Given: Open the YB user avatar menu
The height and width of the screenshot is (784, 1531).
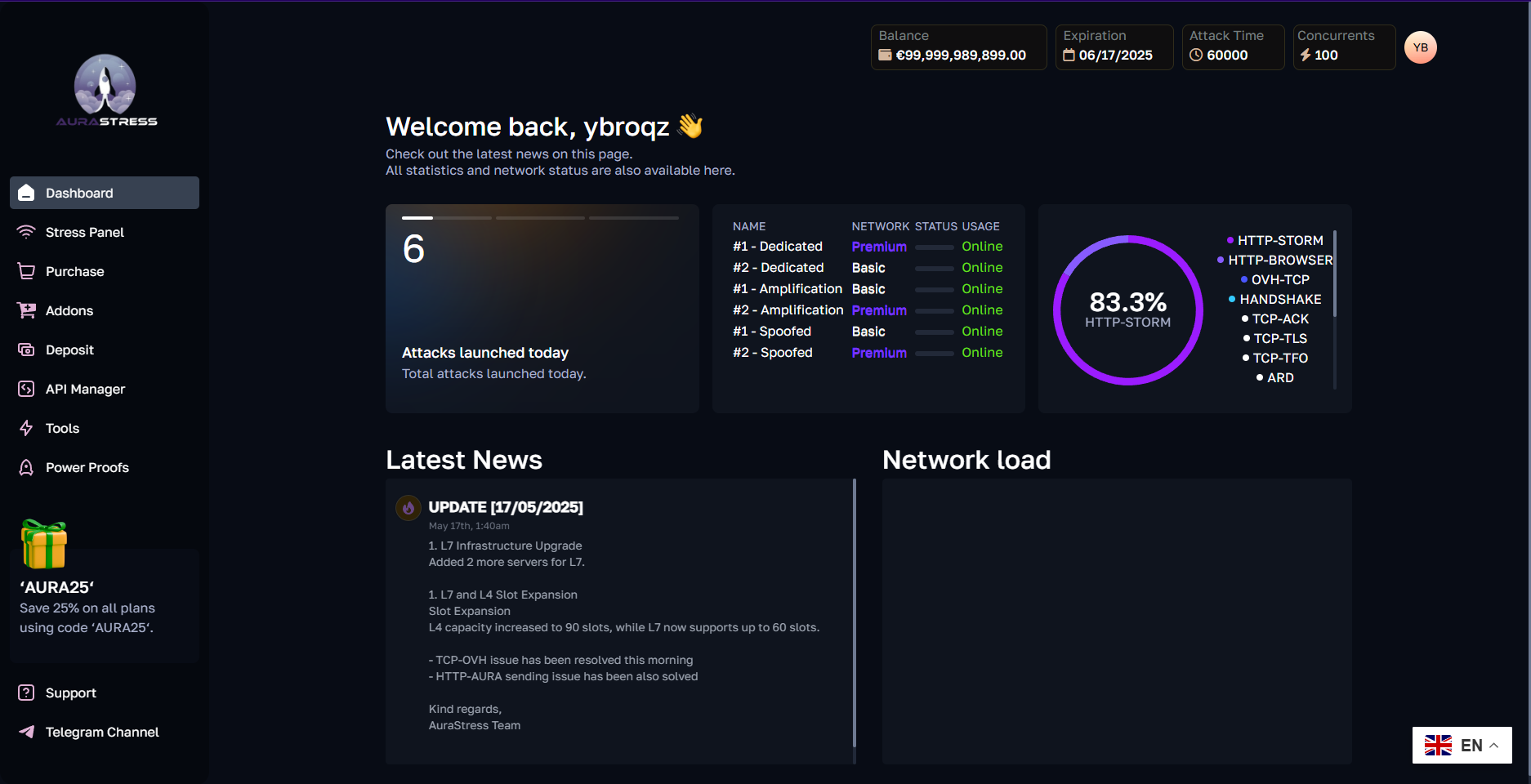Looking at the screenshot, I should (1421, 47).
